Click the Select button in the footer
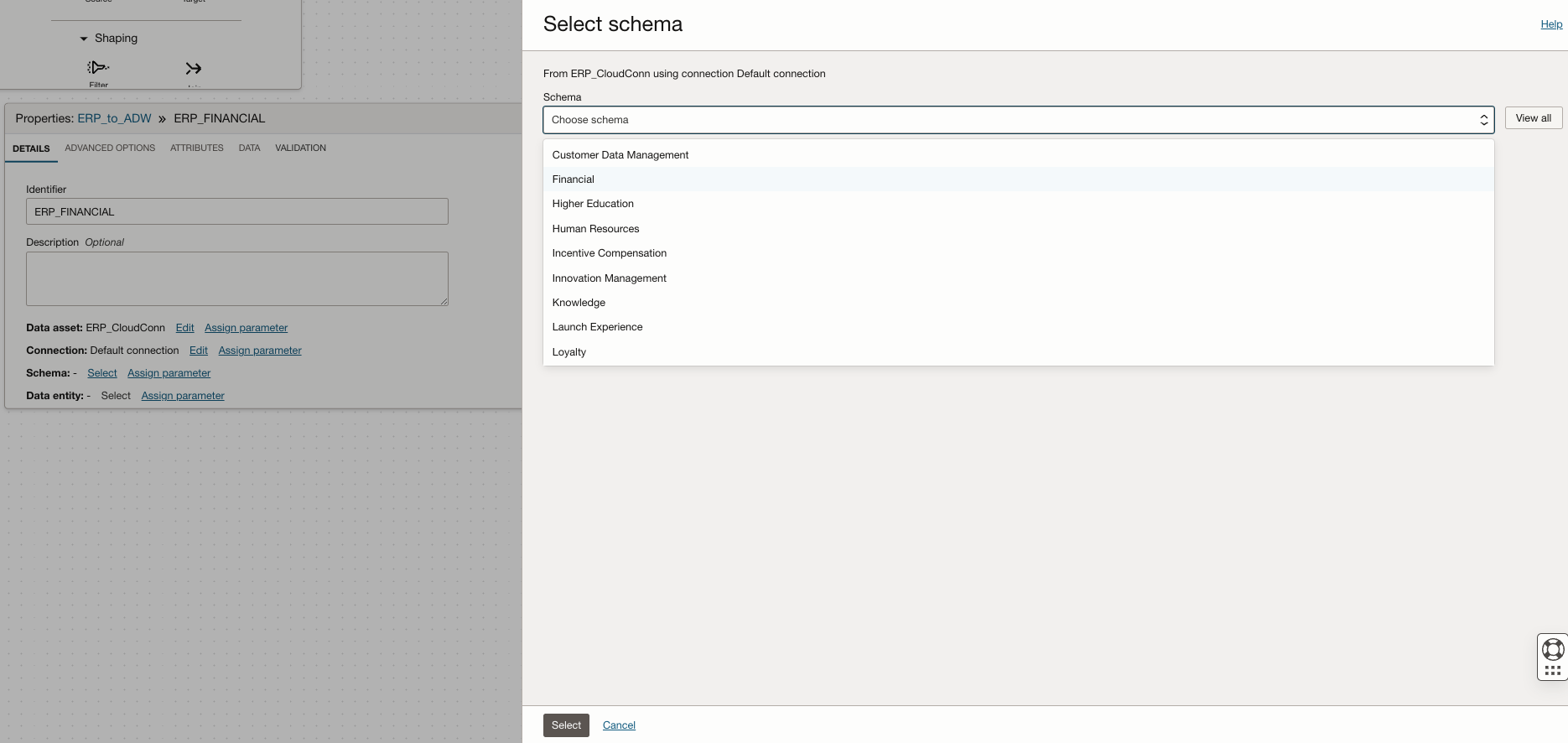The image size is (1568, 743). 566,725
